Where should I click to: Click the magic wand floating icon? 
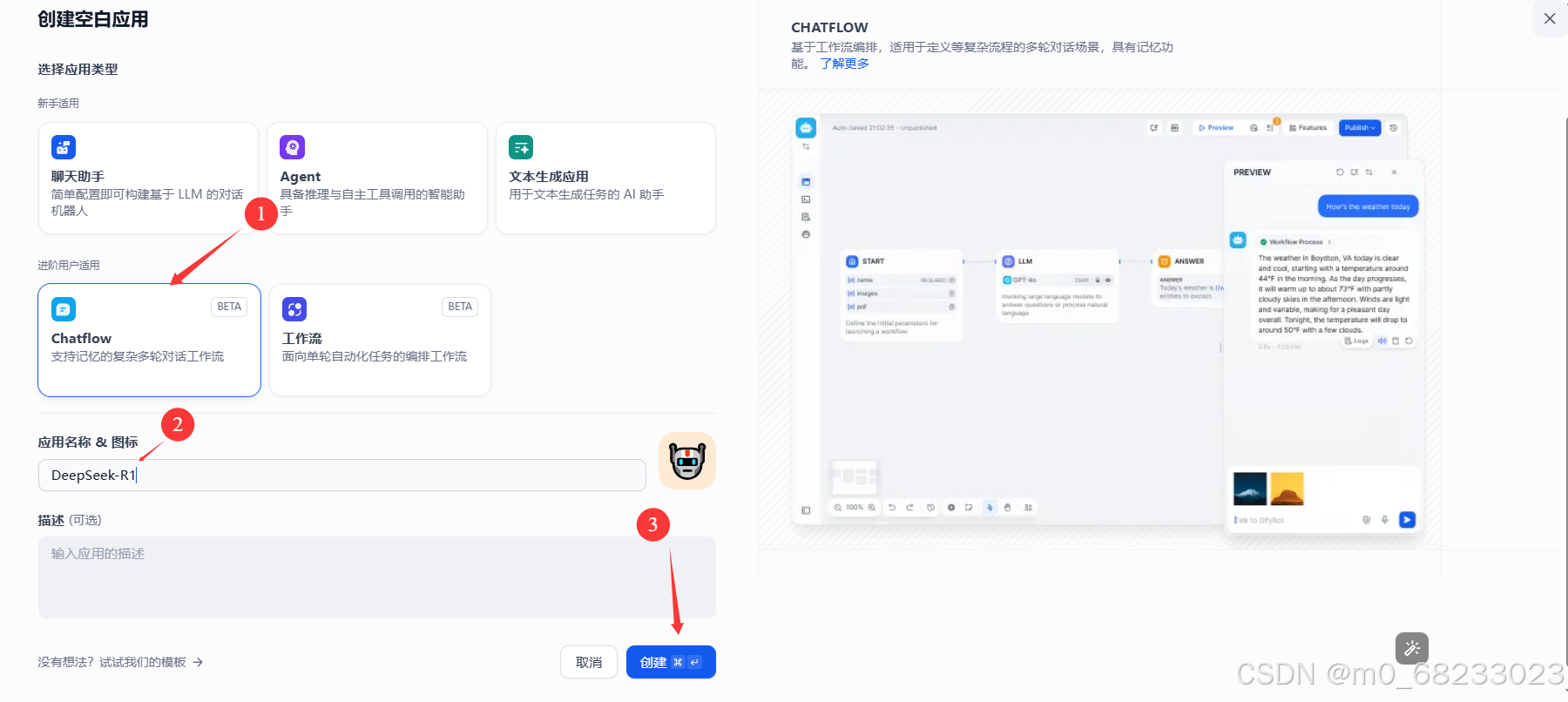coord(1412,649)
